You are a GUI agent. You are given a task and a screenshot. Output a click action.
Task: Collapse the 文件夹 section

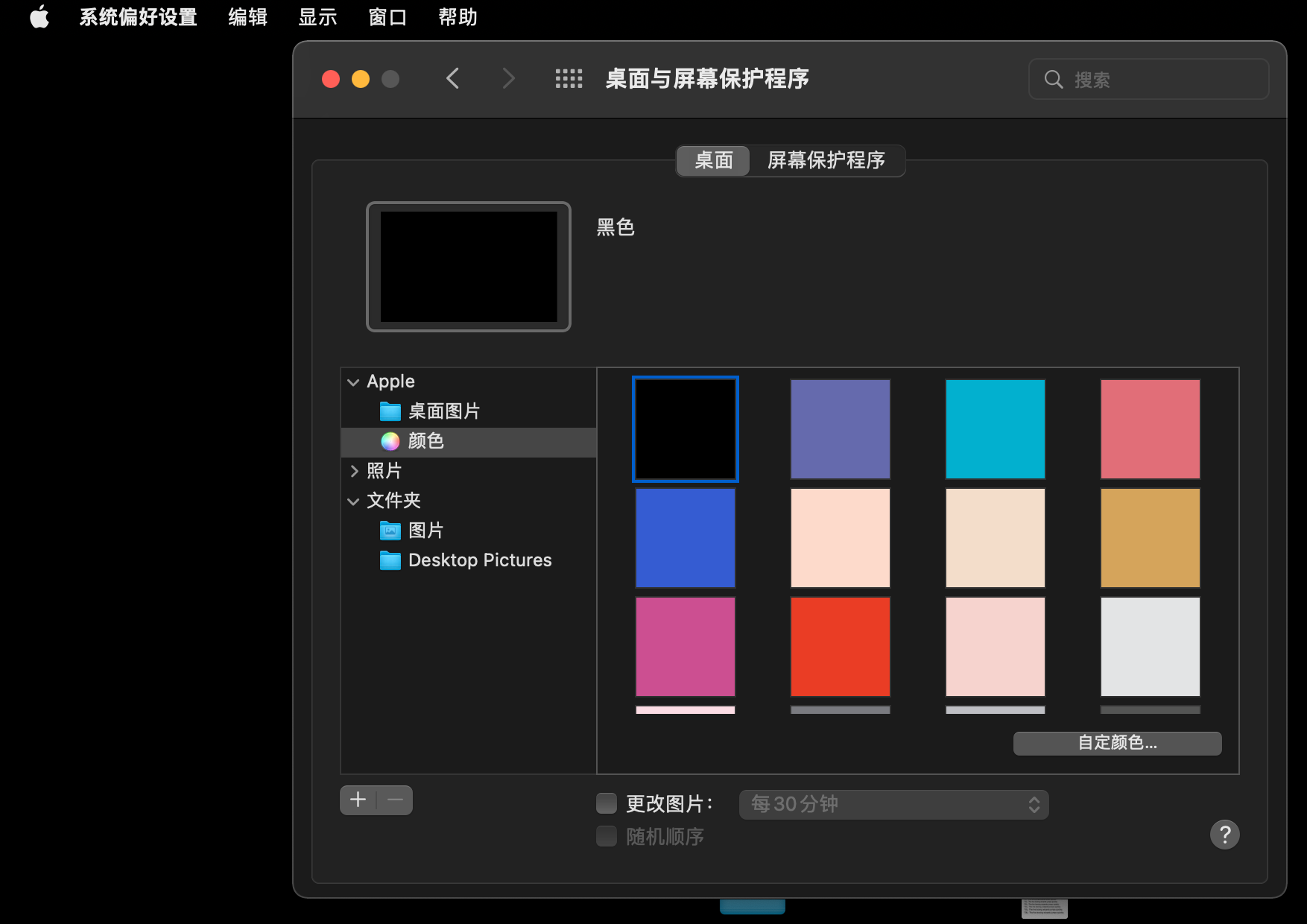click(x=353, y=501)
